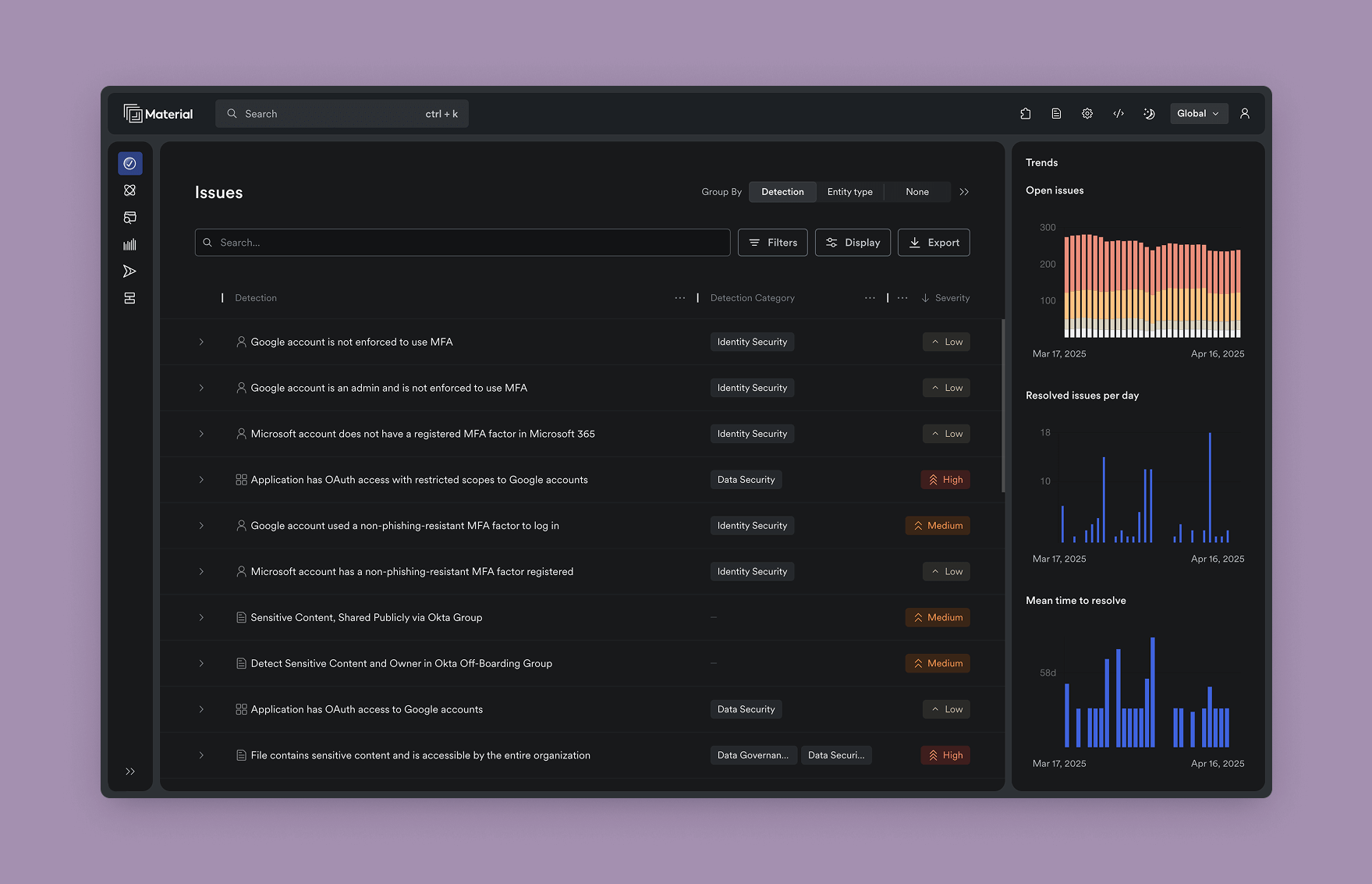Open the stacked server sidebar icon
Screen dimensions: 1372x884
(130, 298)
